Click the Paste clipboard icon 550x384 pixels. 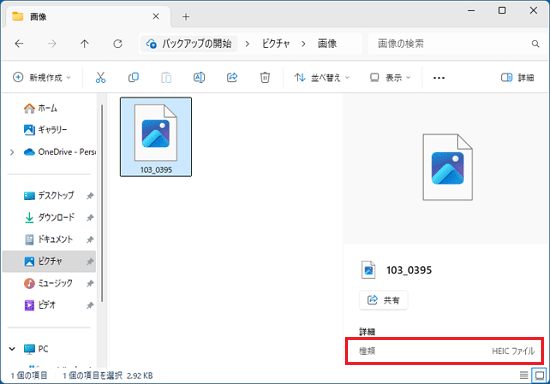166,78
